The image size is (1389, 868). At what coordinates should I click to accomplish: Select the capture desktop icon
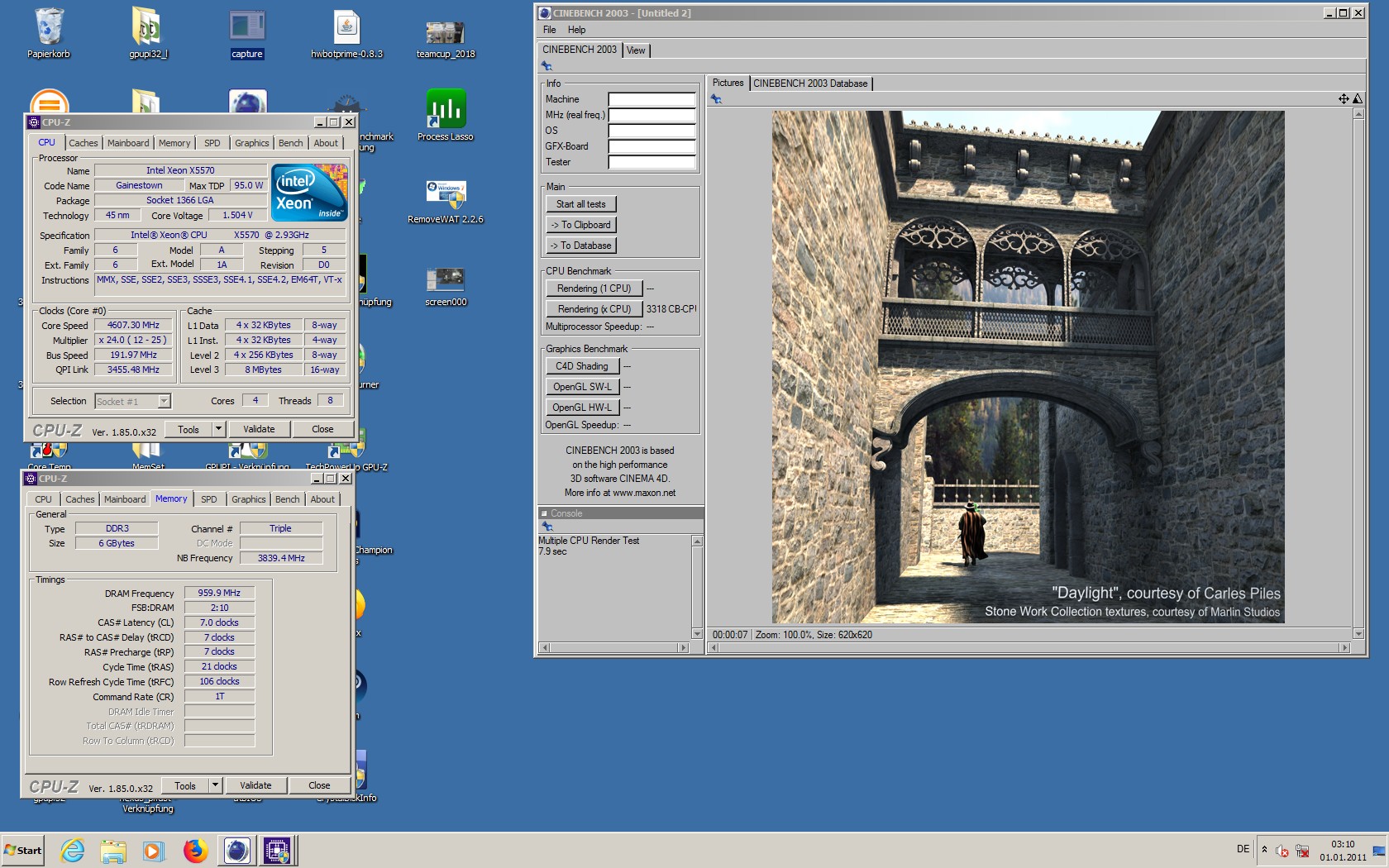click(247, 33)
